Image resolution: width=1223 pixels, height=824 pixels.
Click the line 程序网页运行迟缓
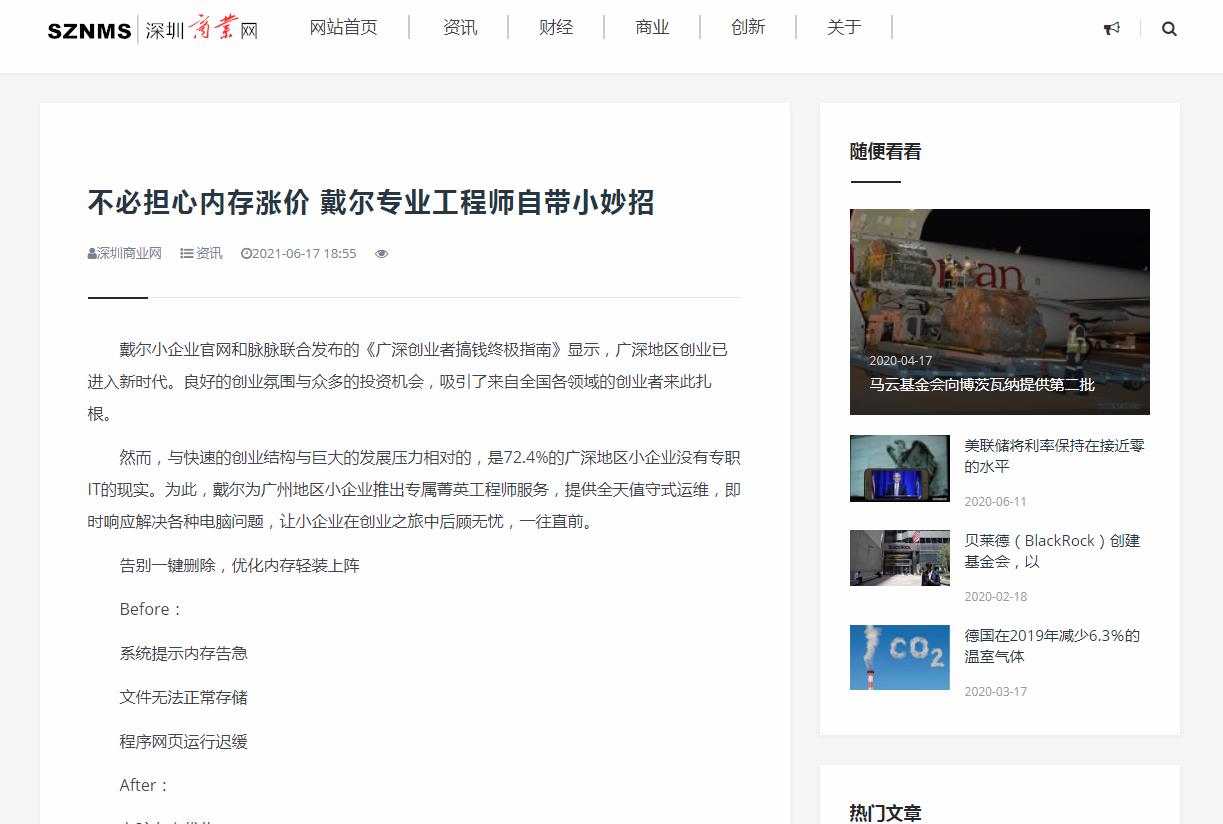pos(184,742)
